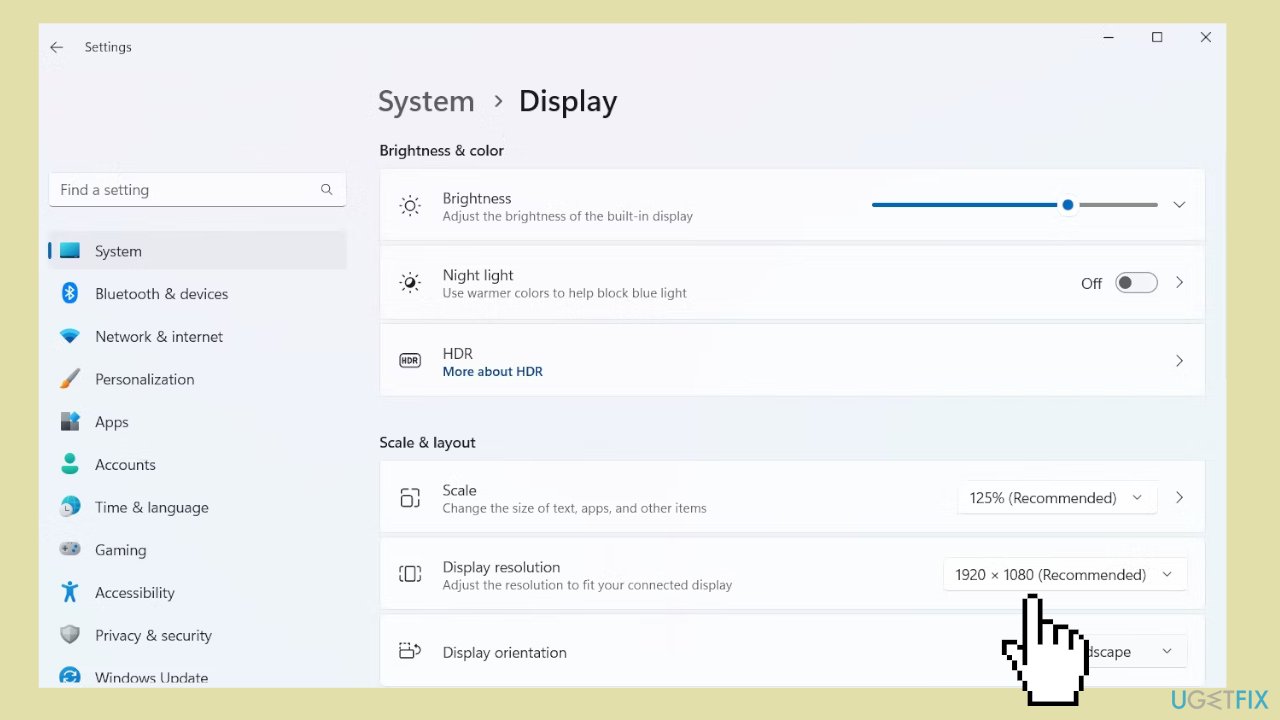Expand the Brightness options chevron
Viewport: 1280px width, 720px height.
tap(1179, 205)
